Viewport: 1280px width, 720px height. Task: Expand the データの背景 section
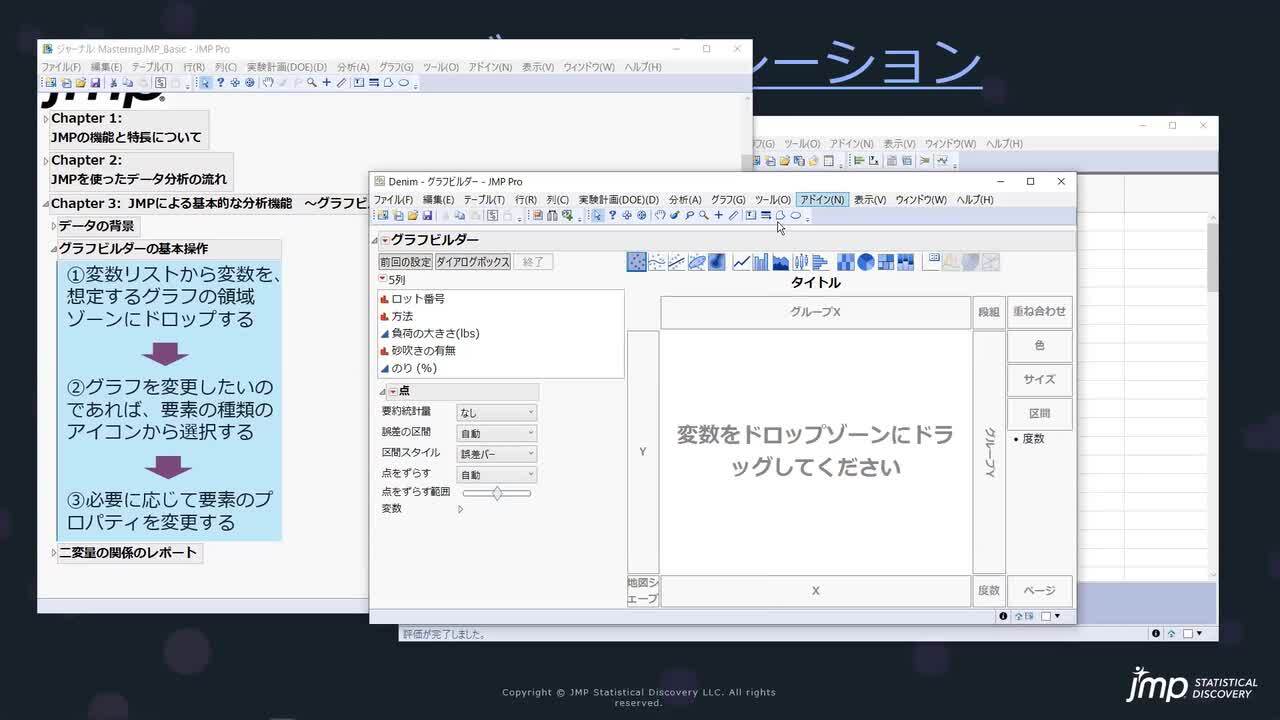54,227
